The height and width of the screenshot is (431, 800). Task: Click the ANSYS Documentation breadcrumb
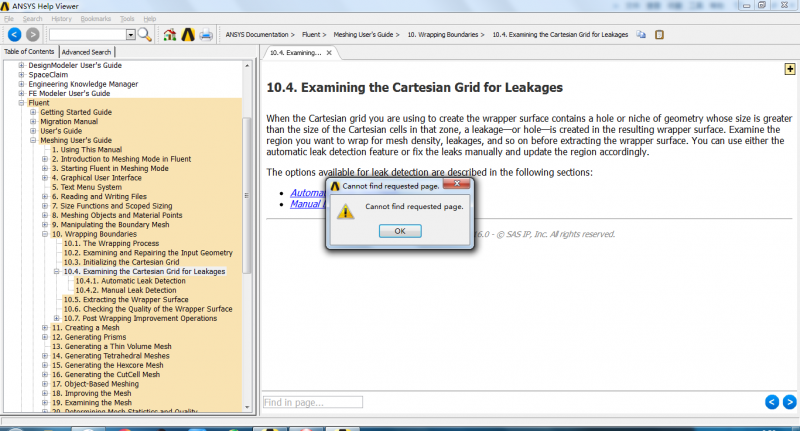point(257,35)
